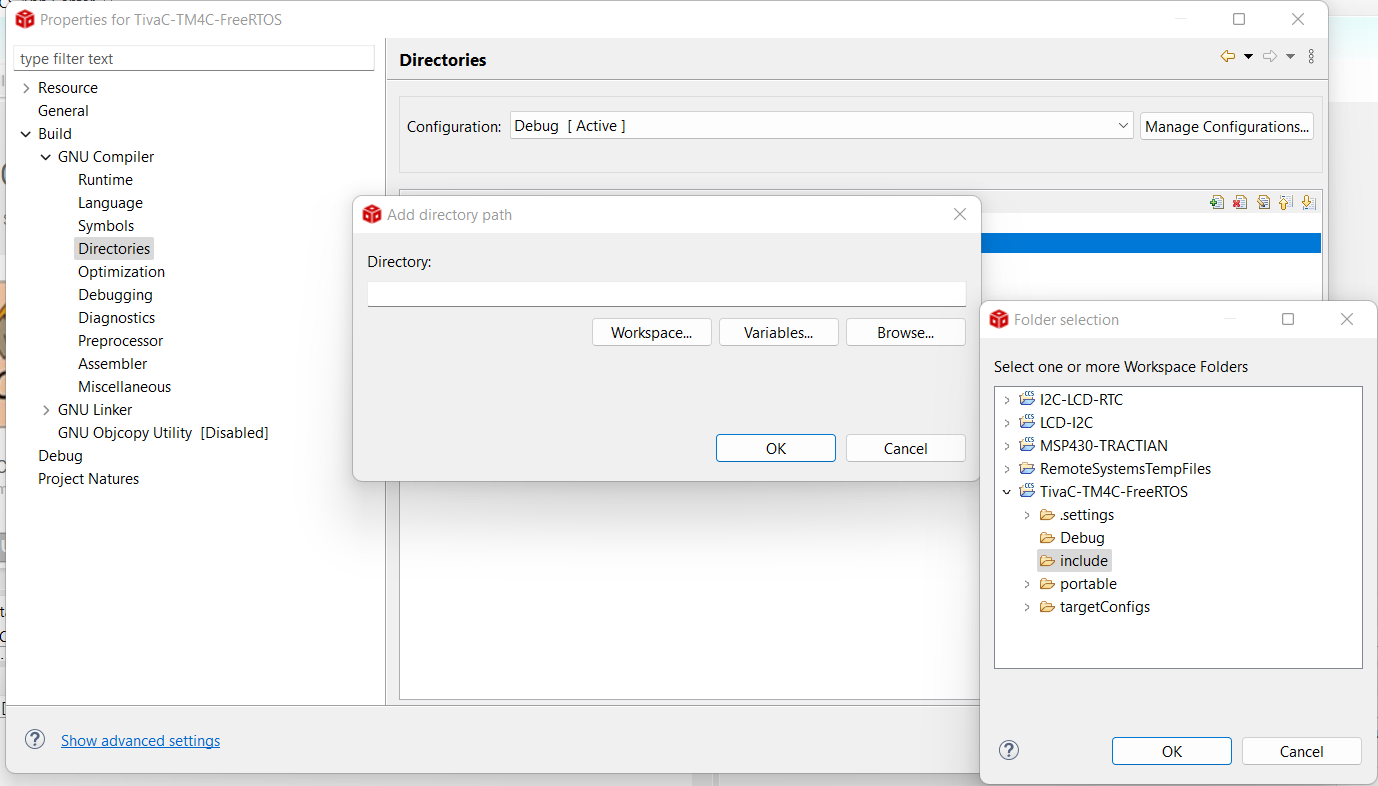
Task: Select the include folder
Action: click(1083, 561)
